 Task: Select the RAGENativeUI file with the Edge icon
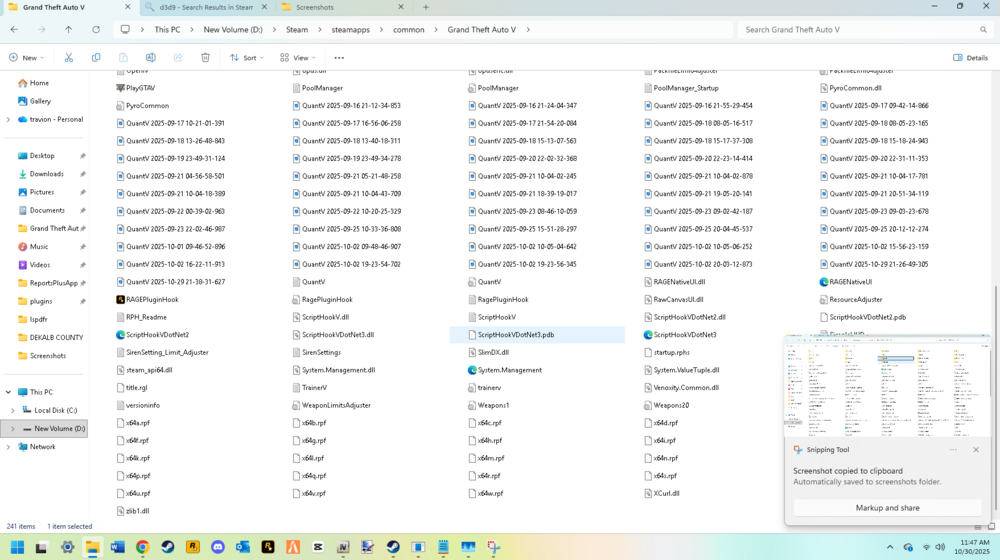(846, 281)
